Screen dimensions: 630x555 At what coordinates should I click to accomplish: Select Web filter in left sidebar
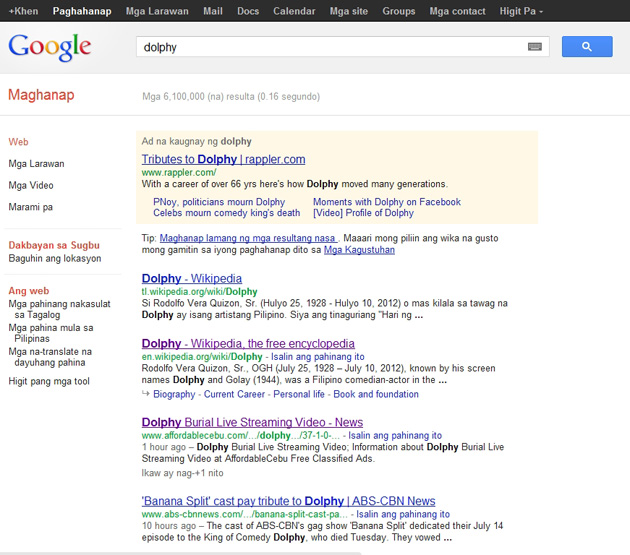(x=18, y=142)
